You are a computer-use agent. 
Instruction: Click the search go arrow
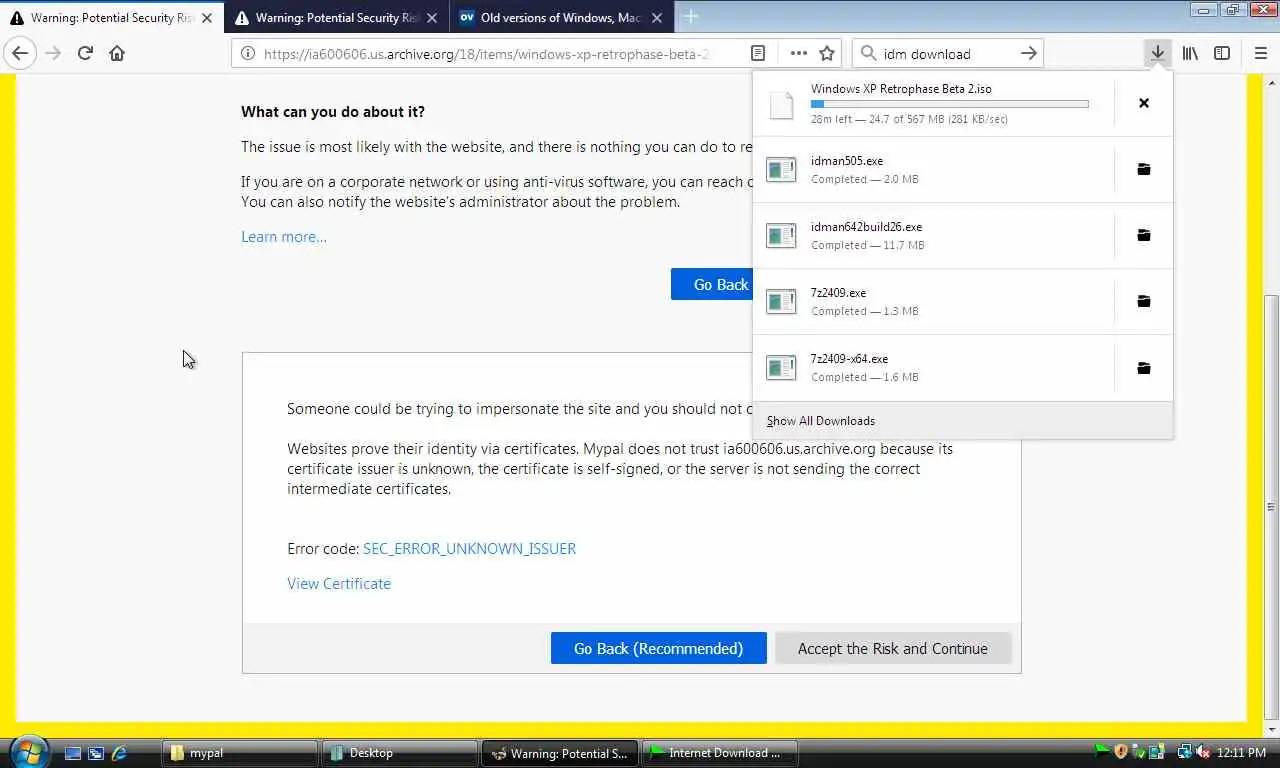[1029, 54]
